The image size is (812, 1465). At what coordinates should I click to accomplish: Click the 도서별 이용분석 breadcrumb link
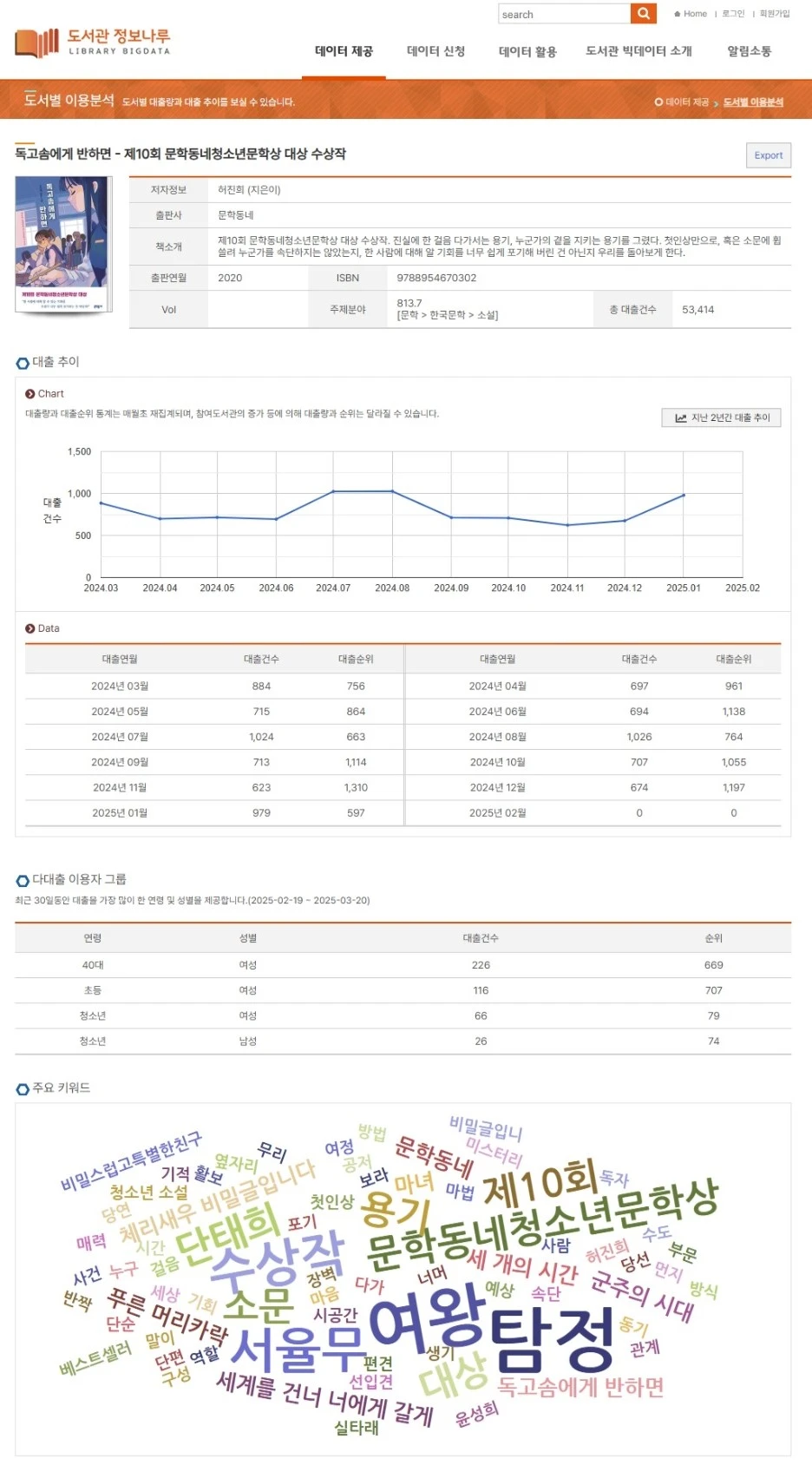pyautogui.click(x=753, y=102)
